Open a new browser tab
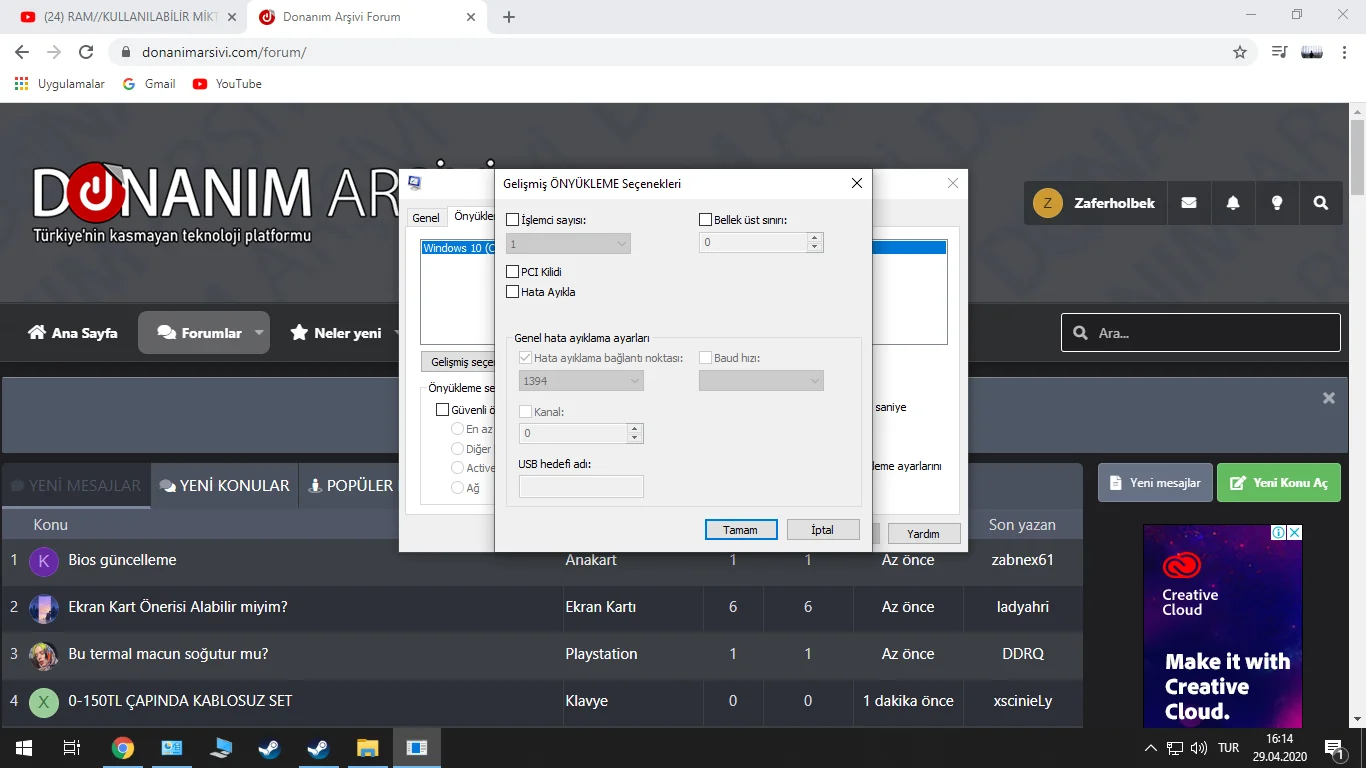 [509, 17]
